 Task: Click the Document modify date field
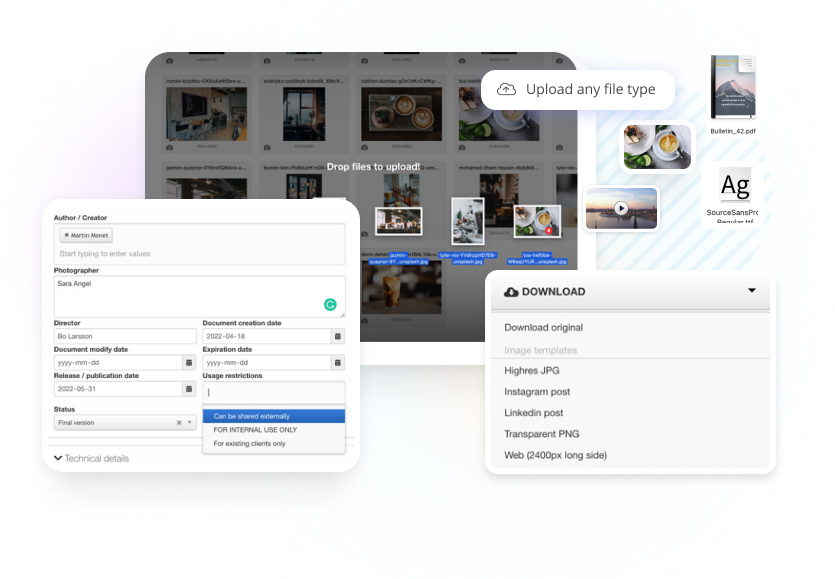point(118,362)
